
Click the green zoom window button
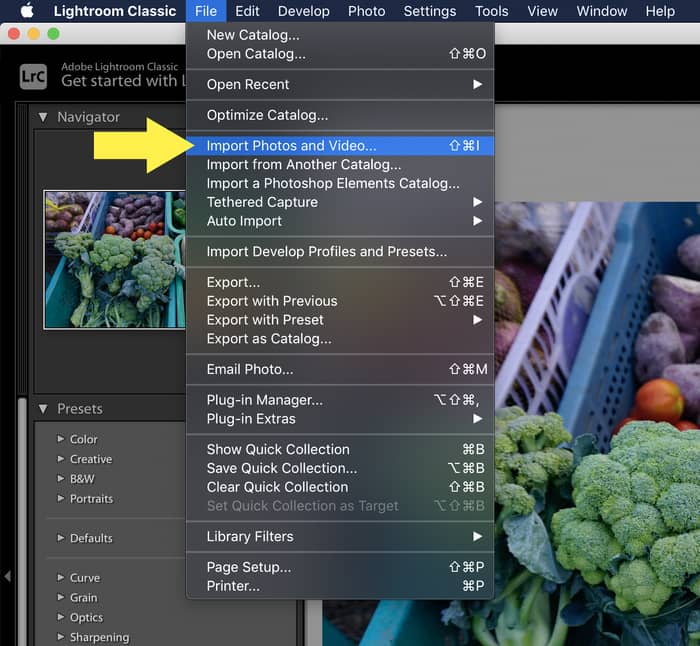(54, 34)
